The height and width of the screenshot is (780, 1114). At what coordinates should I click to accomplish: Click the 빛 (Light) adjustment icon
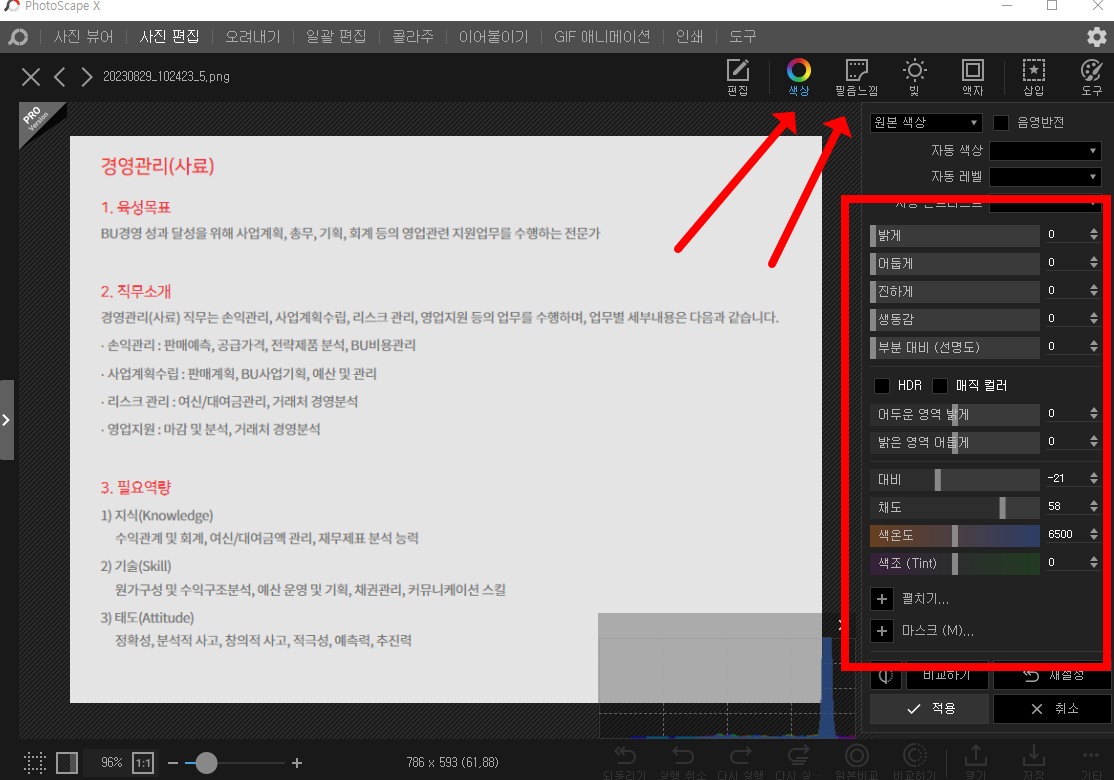[914, 76]
